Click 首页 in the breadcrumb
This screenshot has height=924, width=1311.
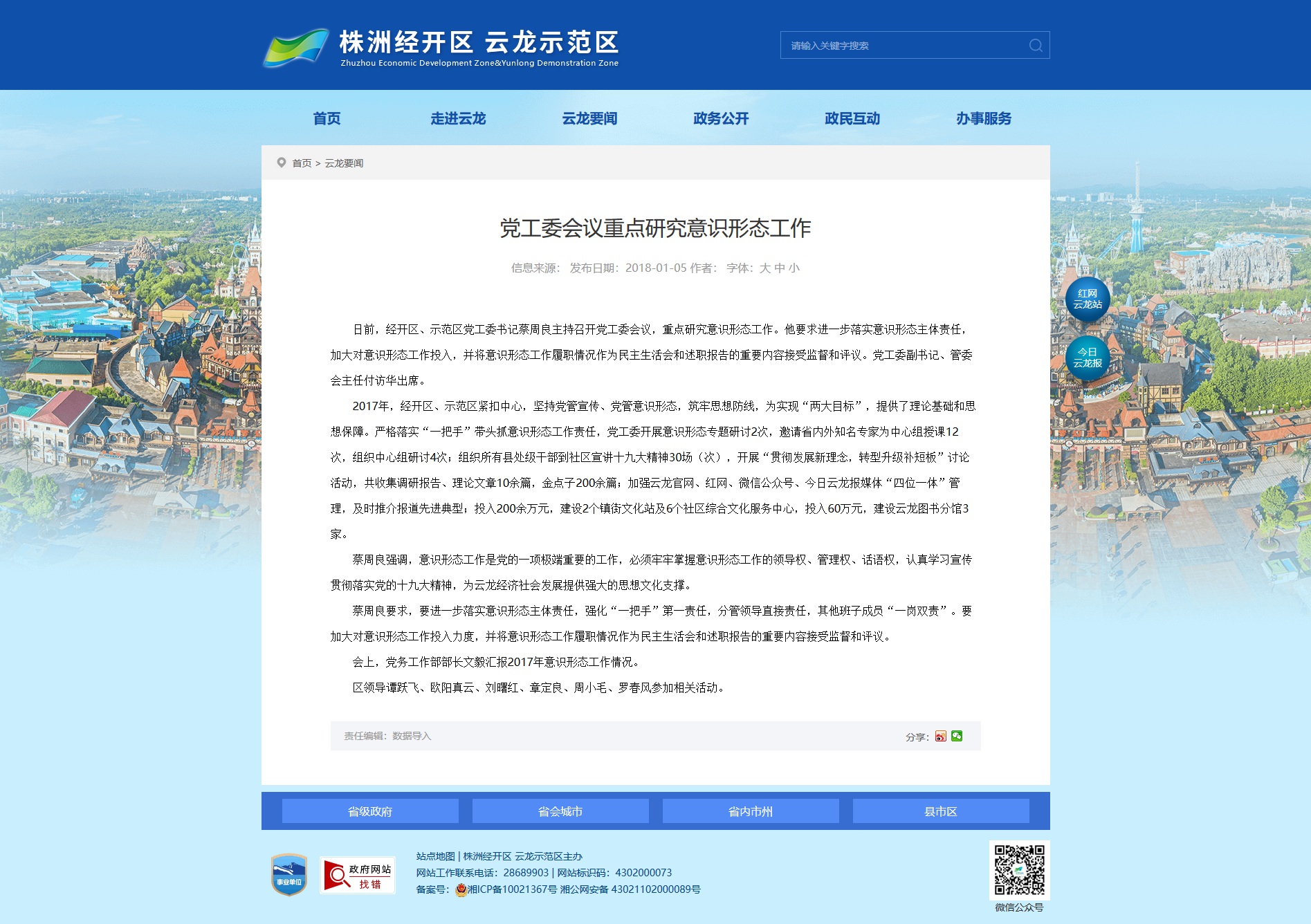[302, 163]
